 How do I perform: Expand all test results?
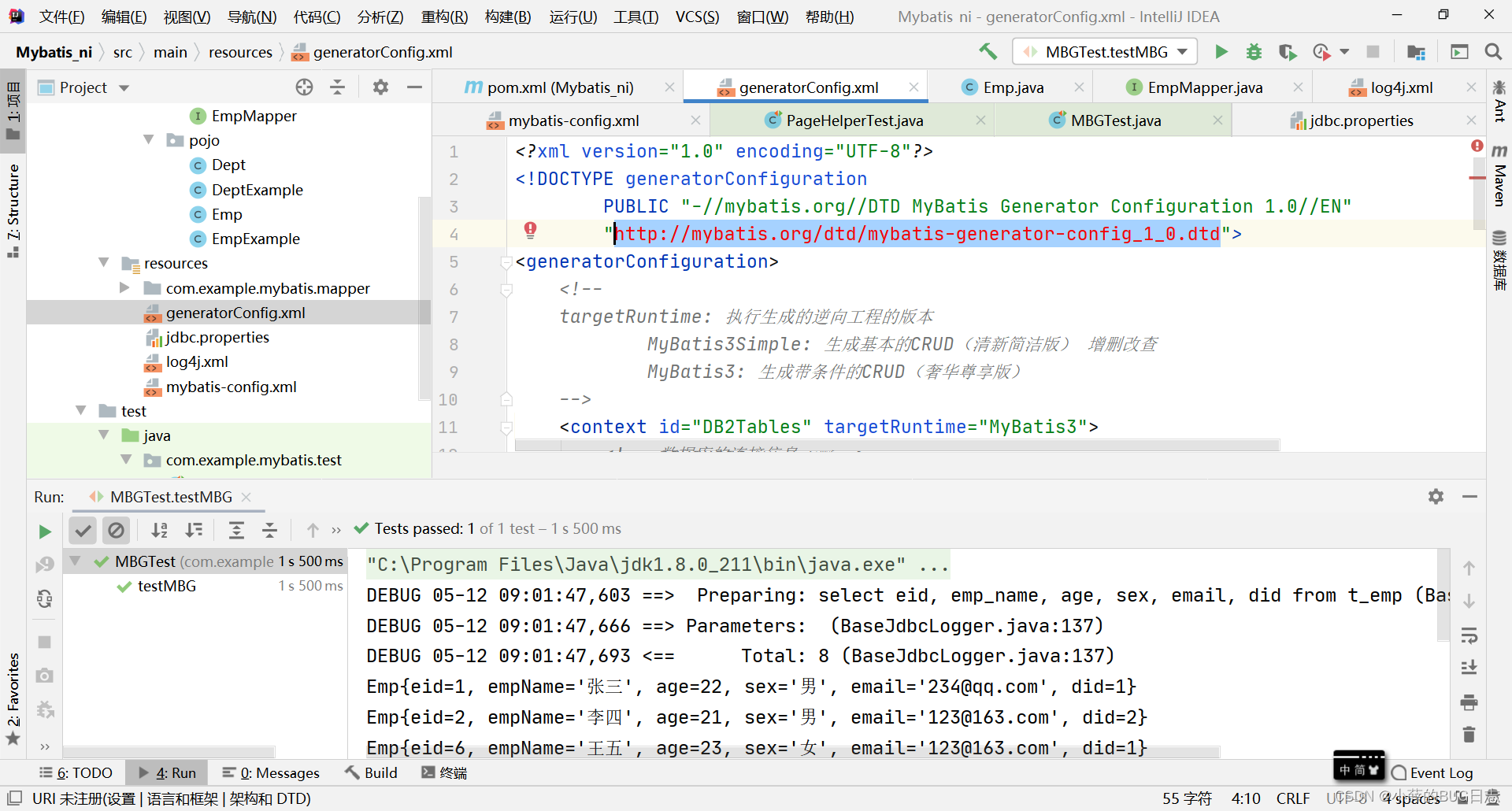coord(236,530)
